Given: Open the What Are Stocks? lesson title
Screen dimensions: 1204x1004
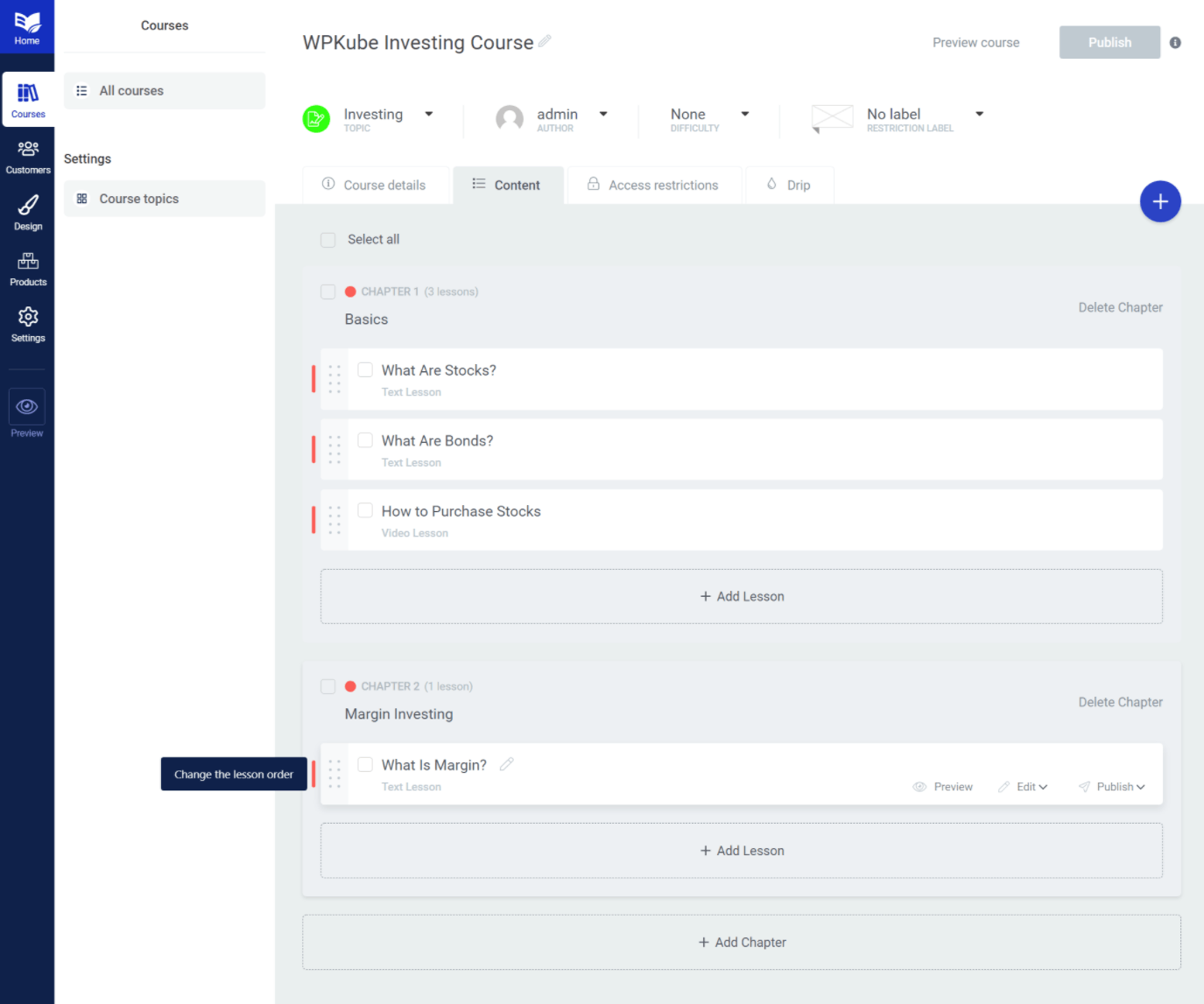Looking at the screenshot, I should point(439,370).
